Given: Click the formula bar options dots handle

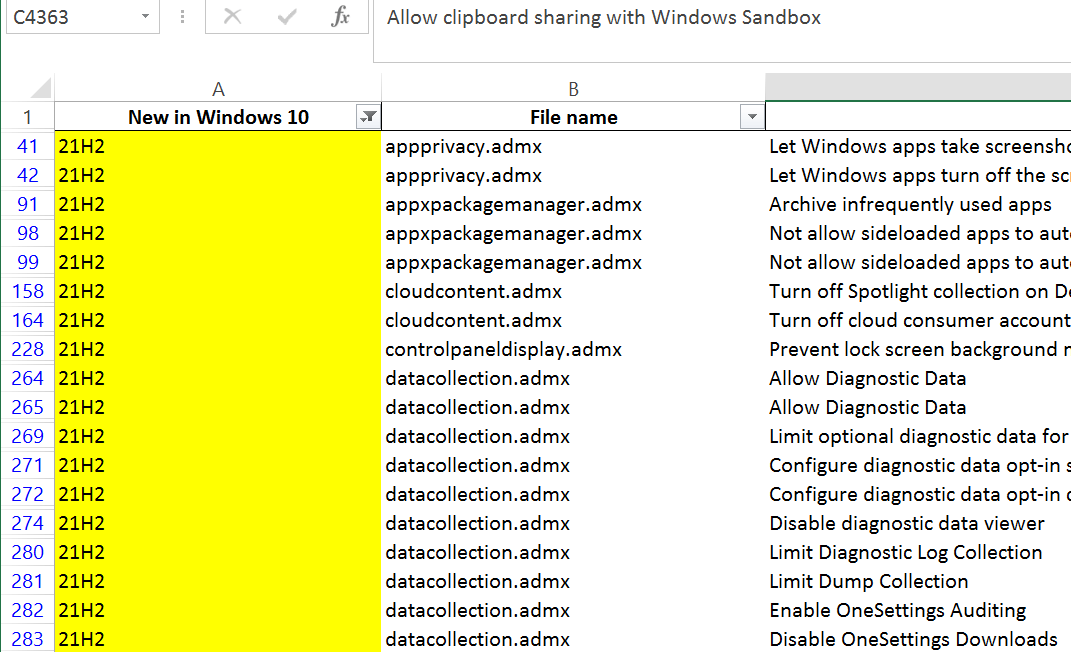Looking at the screenshot, I should coord(182,16).
